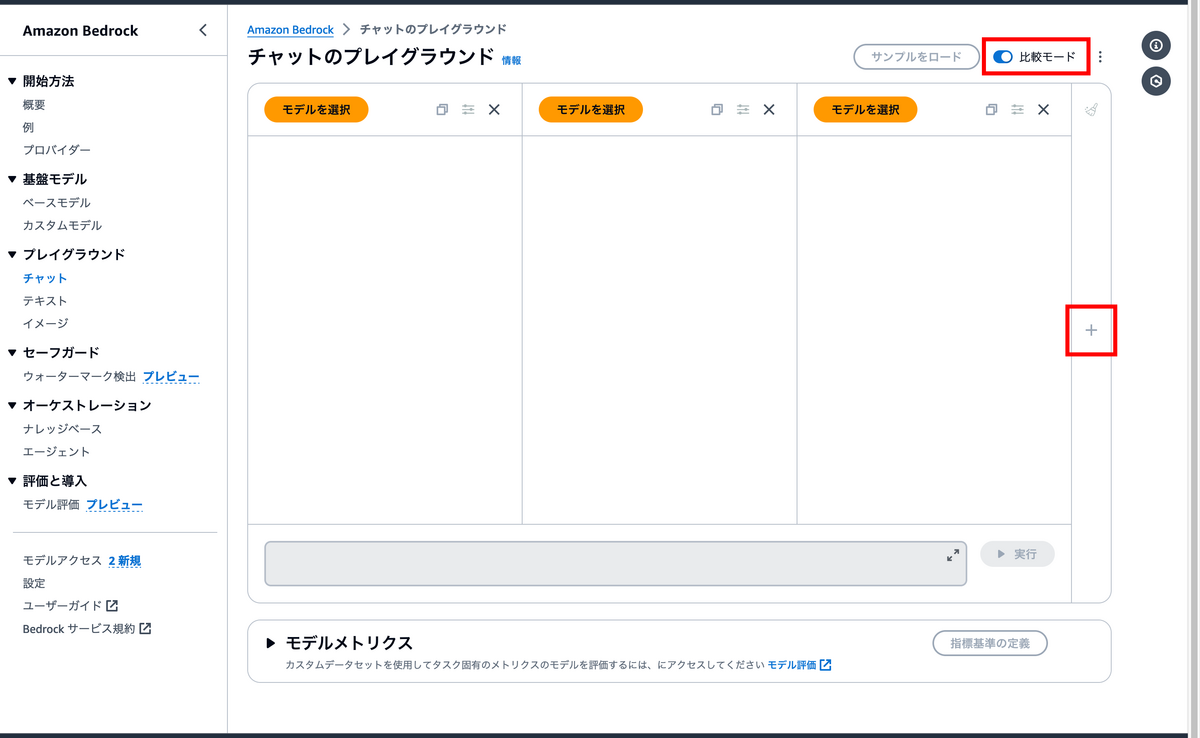Open 概要 in the sidebar
The width and height of the screenshot is (1200, 738).
coord(34,104)
